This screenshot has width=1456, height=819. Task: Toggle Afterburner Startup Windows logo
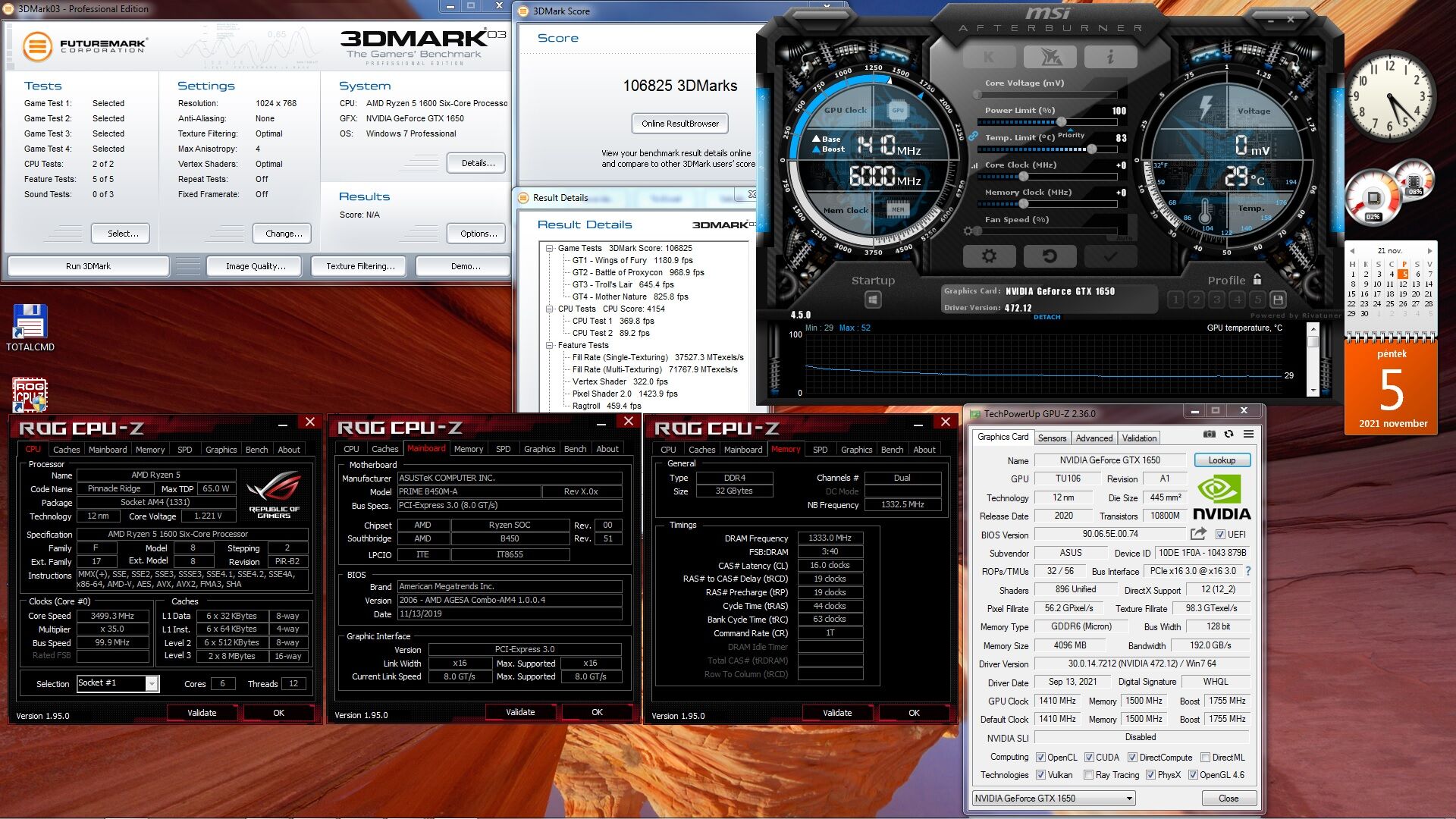[x=873, y=300]
